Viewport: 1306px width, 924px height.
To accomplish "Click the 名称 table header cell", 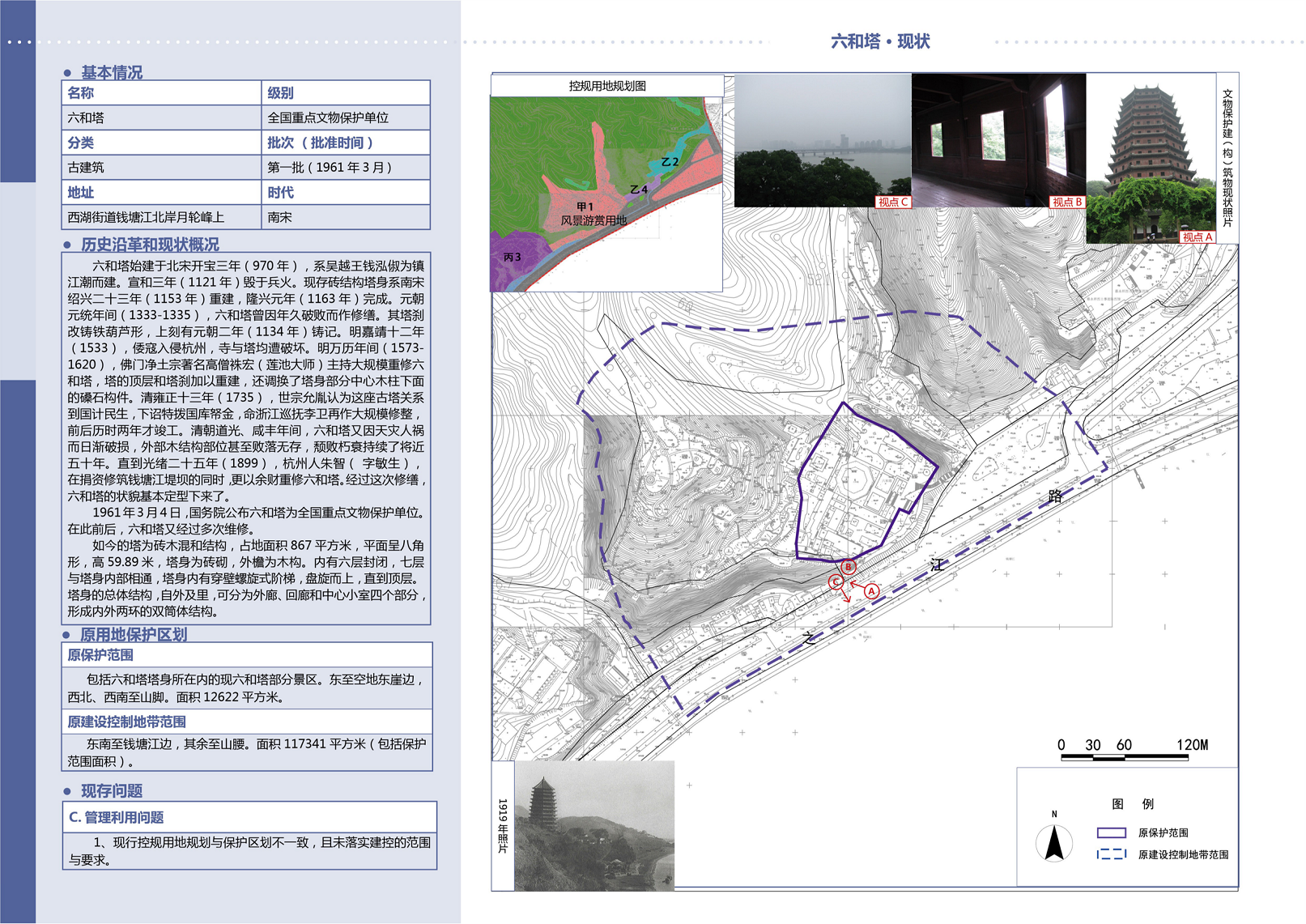I will coord(162,93).
